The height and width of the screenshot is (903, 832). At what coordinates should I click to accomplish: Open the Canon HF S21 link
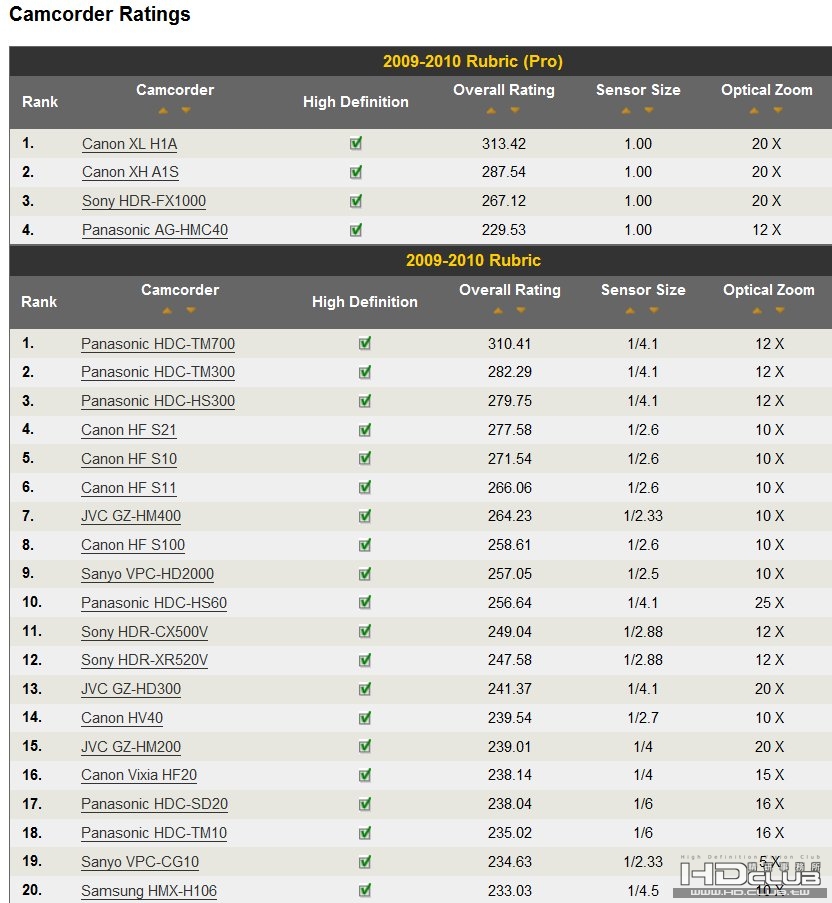[x=128, y=430]
